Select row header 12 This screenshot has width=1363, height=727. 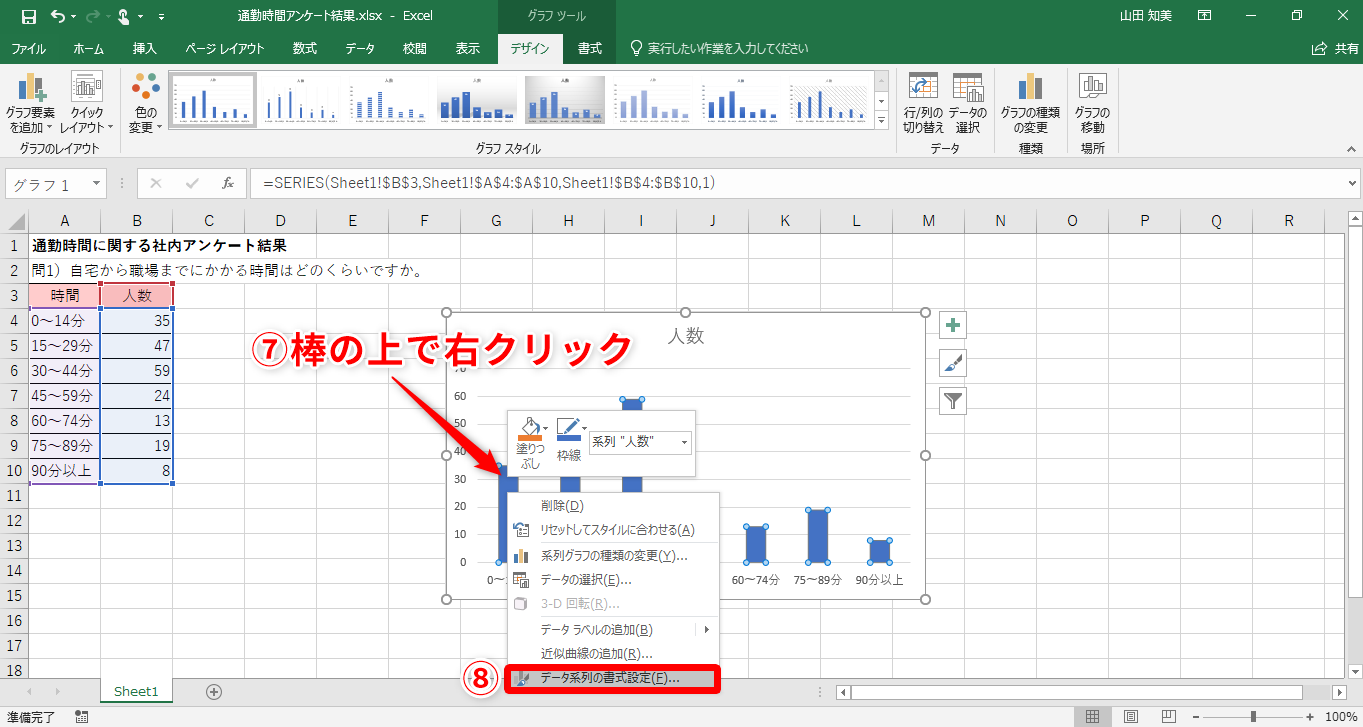click(14, 521)
